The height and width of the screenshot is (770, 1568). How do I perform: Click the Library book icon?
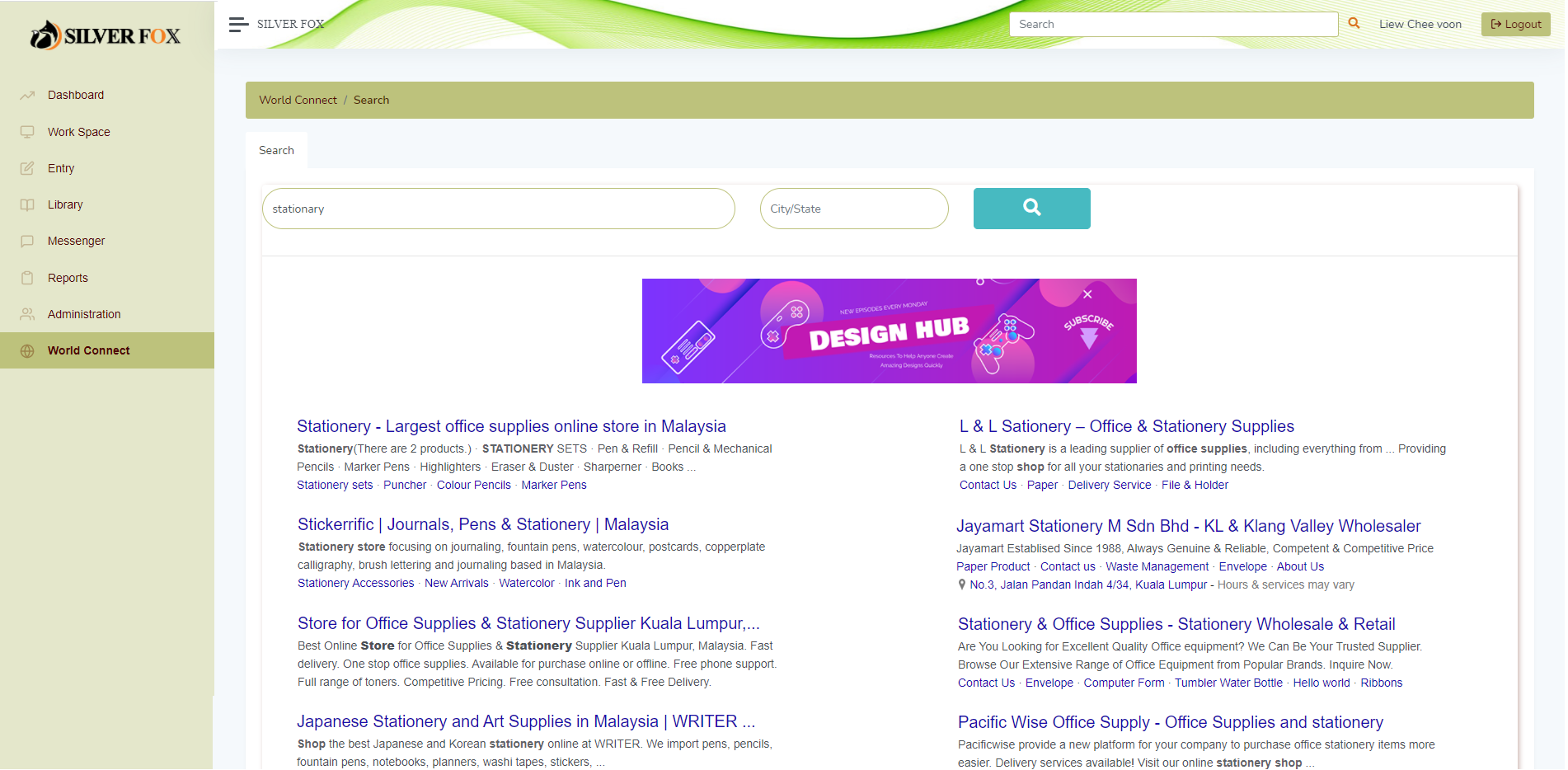coord(27,204)
